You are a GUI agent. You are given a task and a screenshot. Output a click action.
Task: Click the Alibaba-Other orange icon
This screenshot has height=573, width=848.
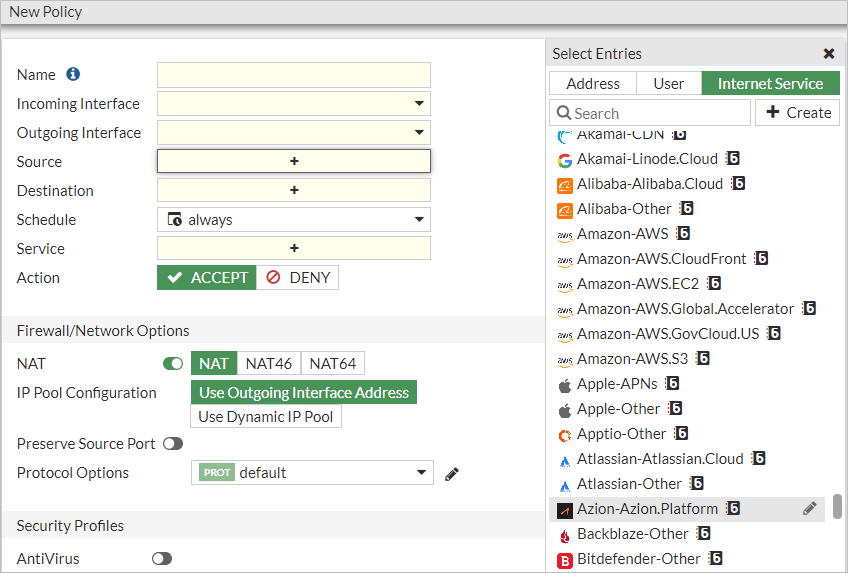point(565,210)
